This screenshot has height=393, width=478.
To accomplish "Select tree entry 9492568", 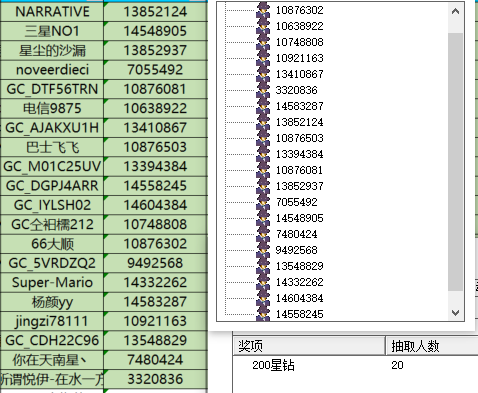I will click(296, 250).
